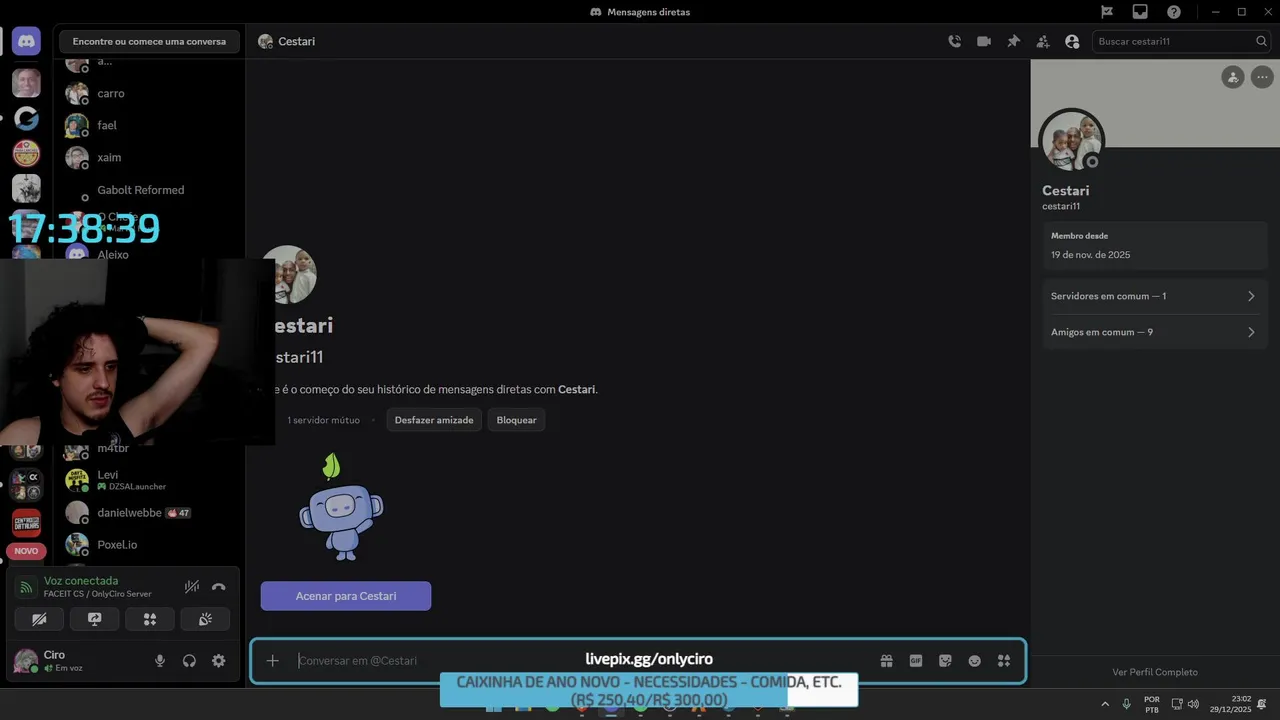
Task: Open user settings gear
Action: coord(218,661)
